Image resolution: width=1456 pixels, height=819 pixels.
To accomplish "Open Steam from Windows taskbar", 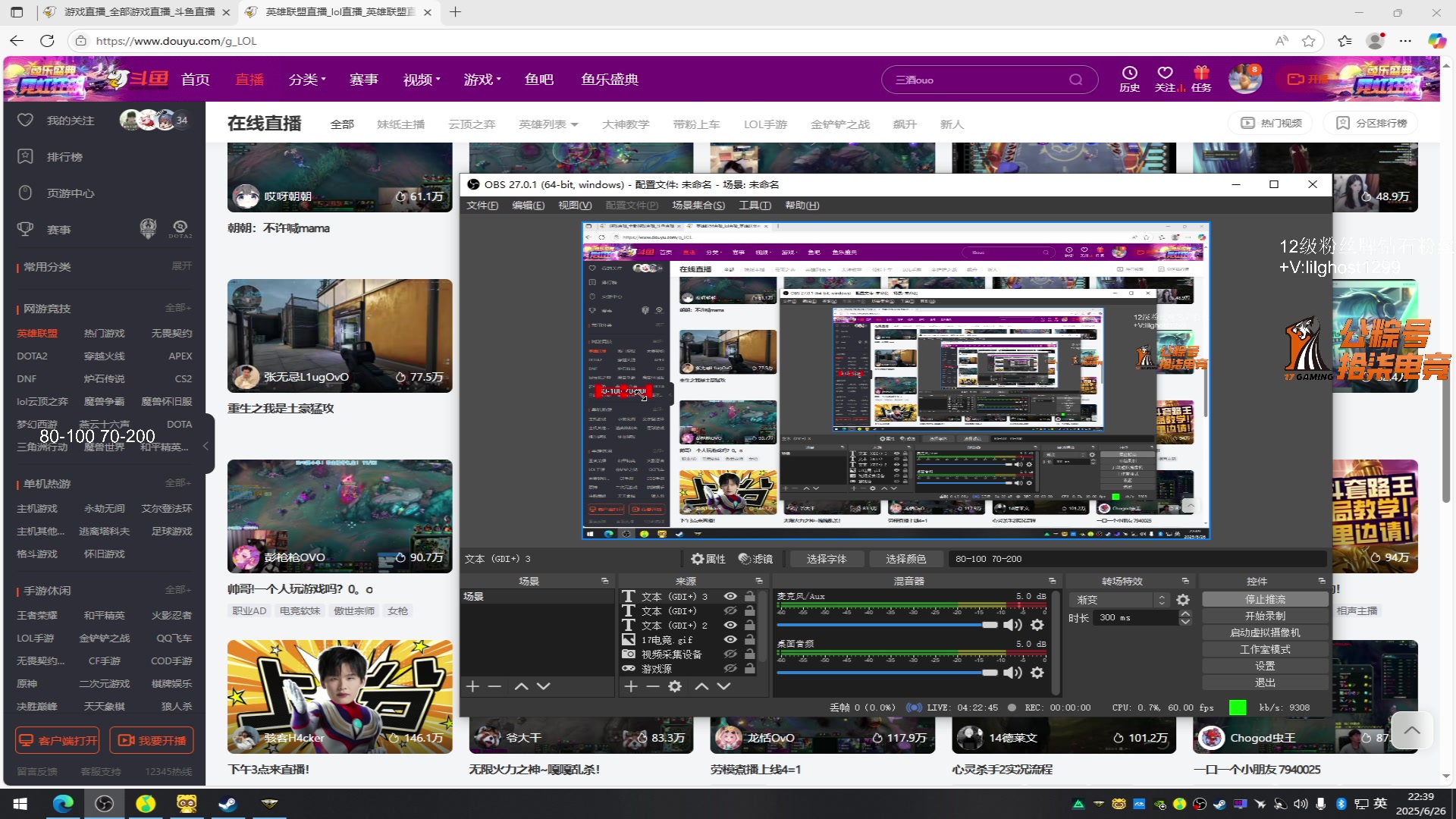I will click(227, 803).
